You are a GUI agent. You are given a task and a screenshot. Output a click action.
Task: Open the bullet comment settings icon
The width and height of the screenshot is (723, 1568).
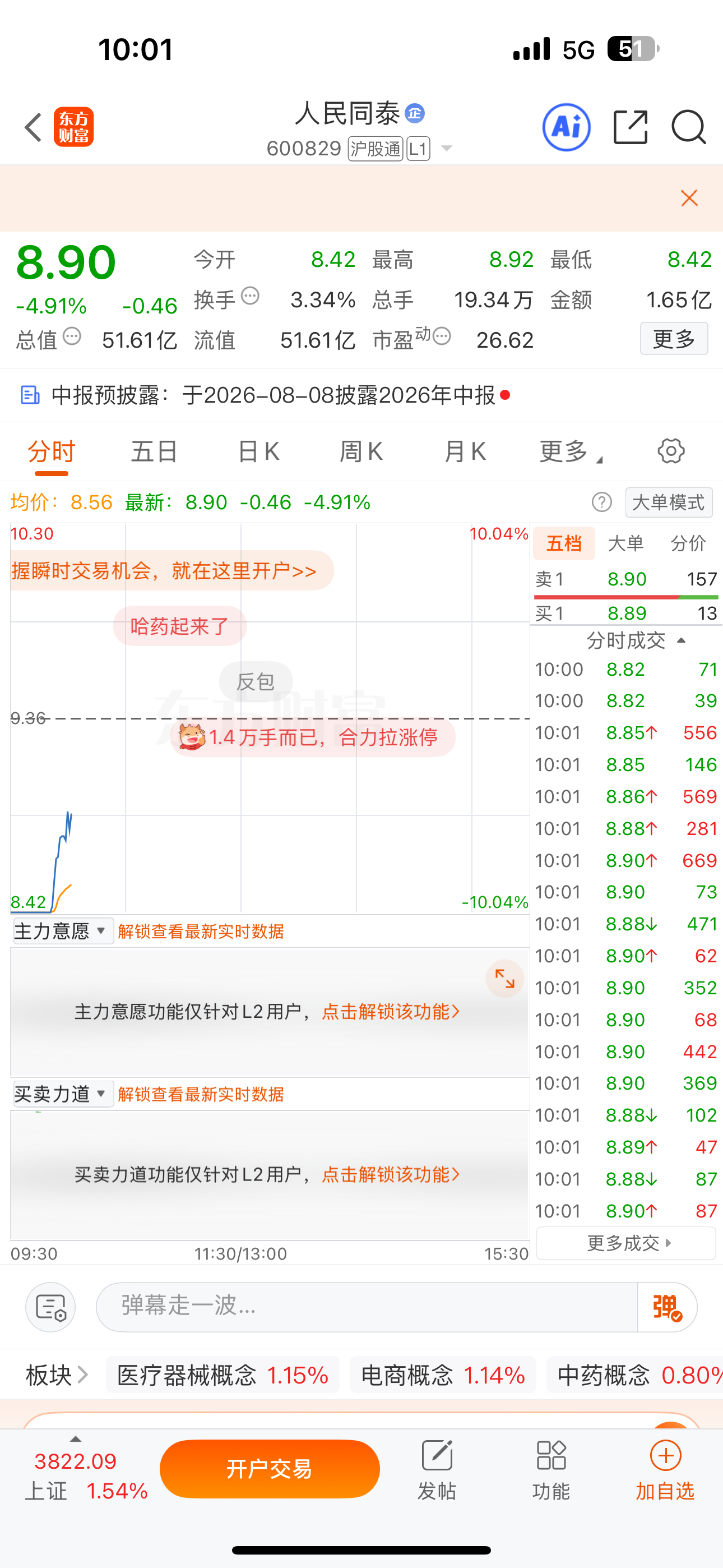50,1307
